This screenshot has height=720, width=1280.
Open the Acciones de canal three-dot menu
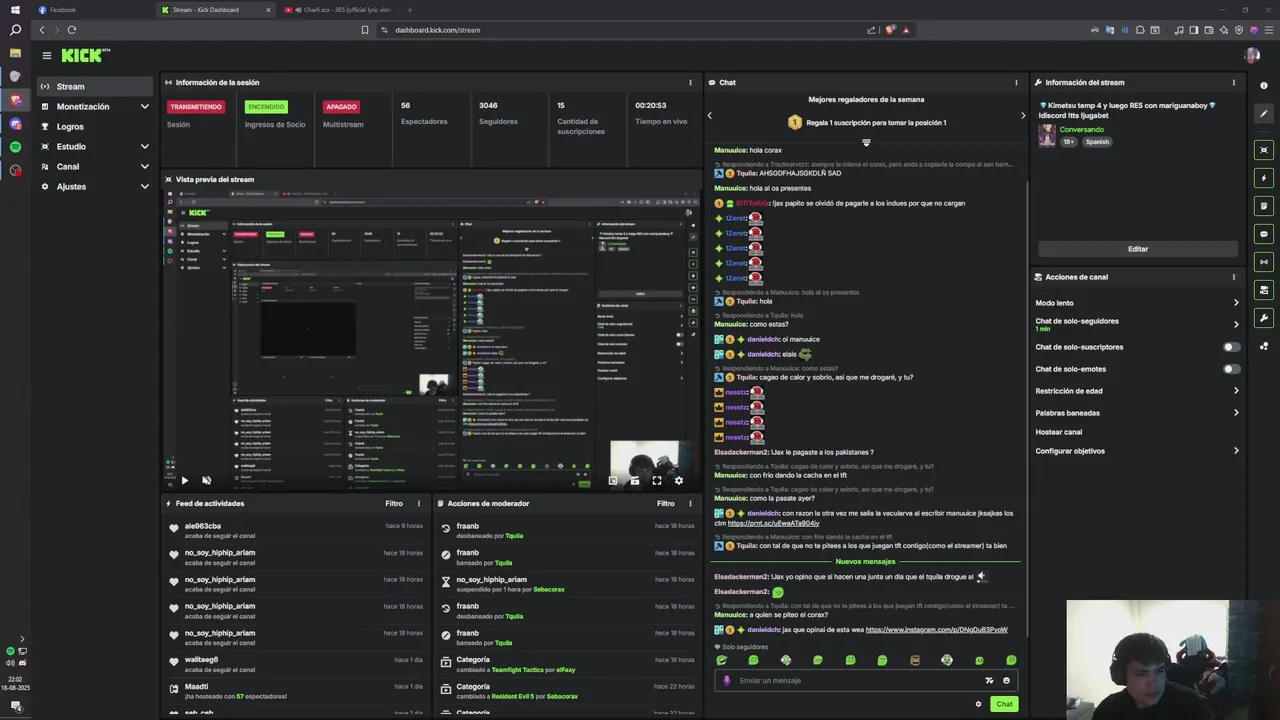(x=1233, y=277)
